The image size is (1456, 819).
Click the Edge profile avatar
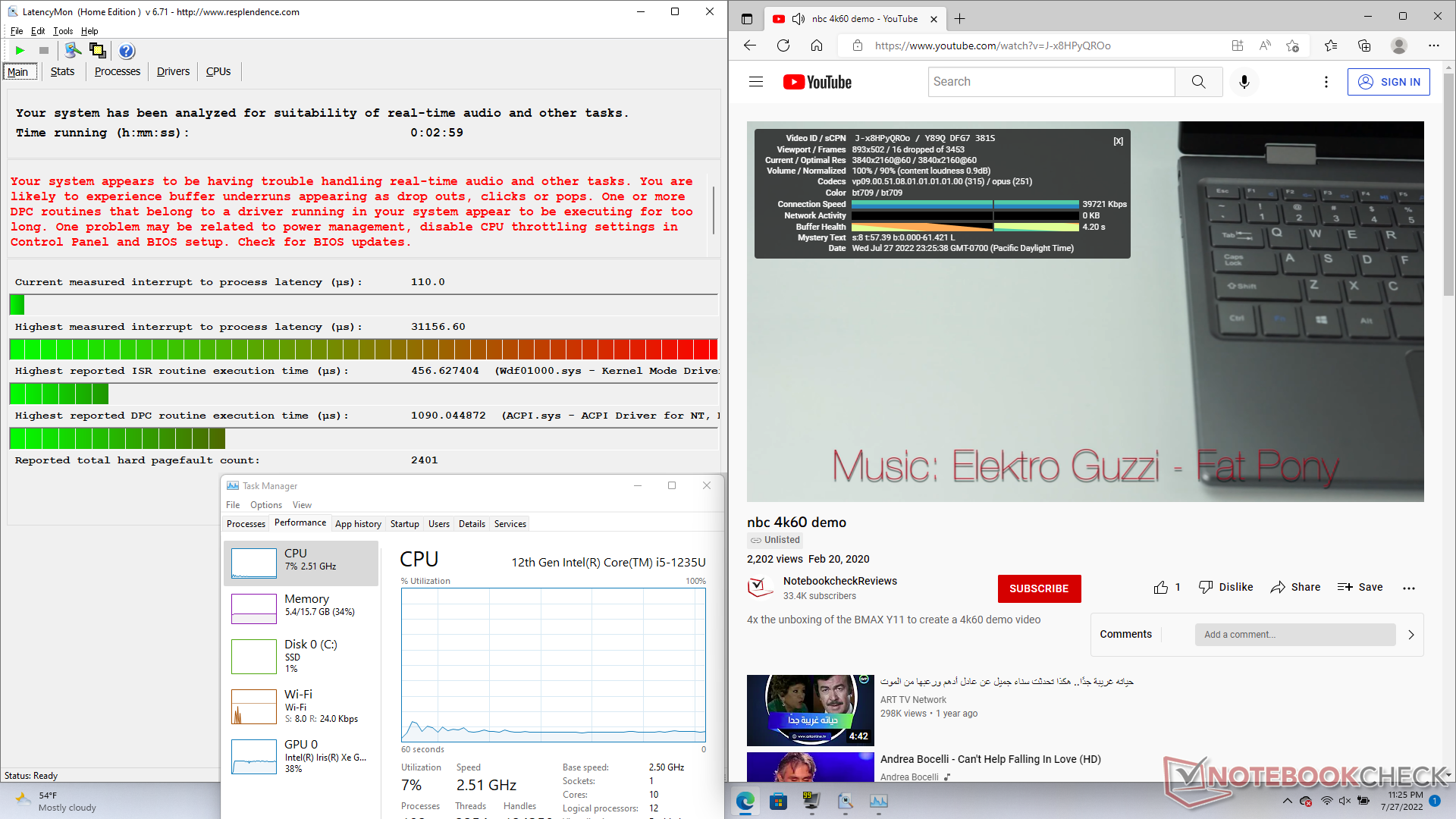tap(1399, 45)
